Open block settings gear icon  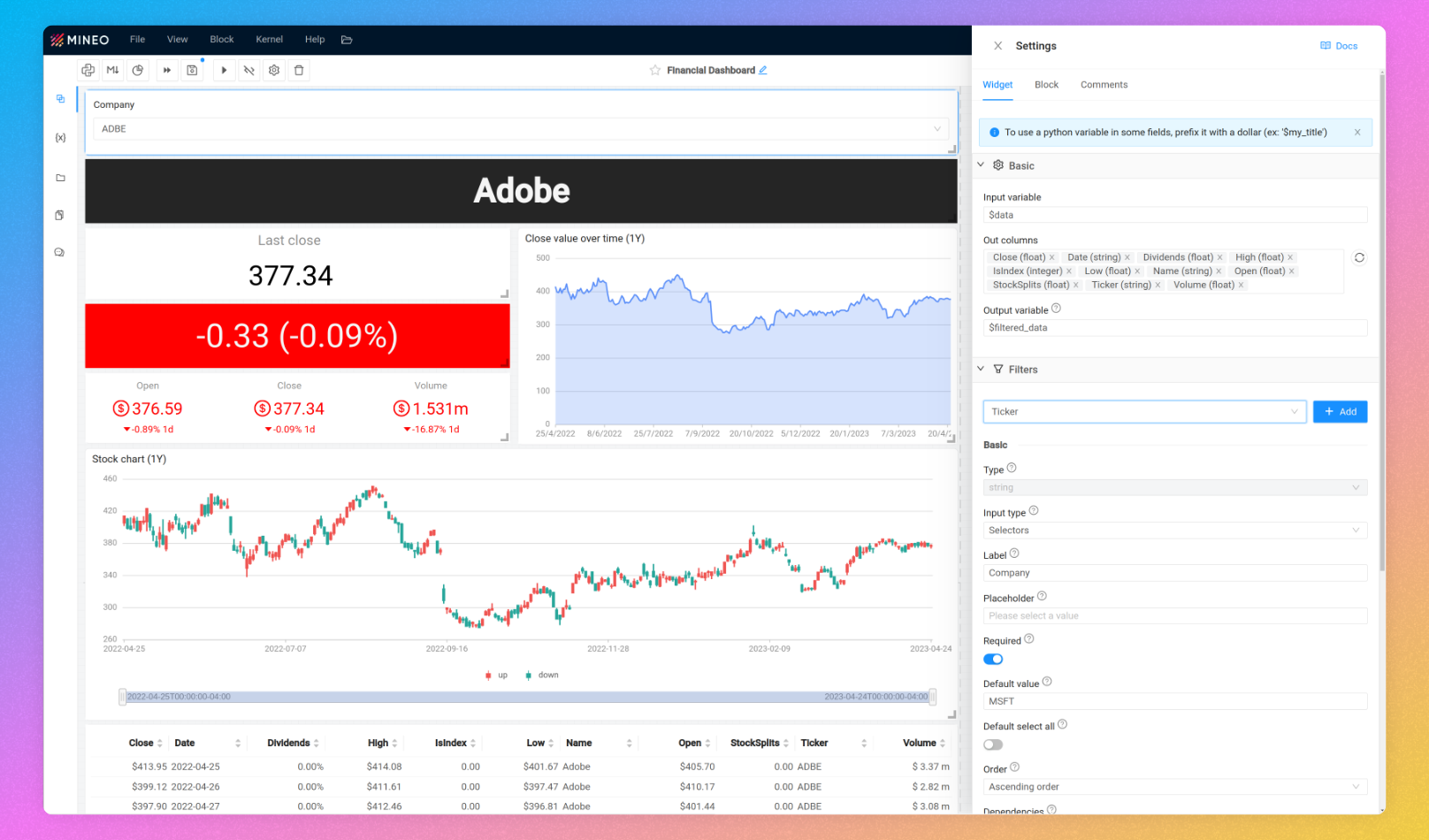click(274, 70)
